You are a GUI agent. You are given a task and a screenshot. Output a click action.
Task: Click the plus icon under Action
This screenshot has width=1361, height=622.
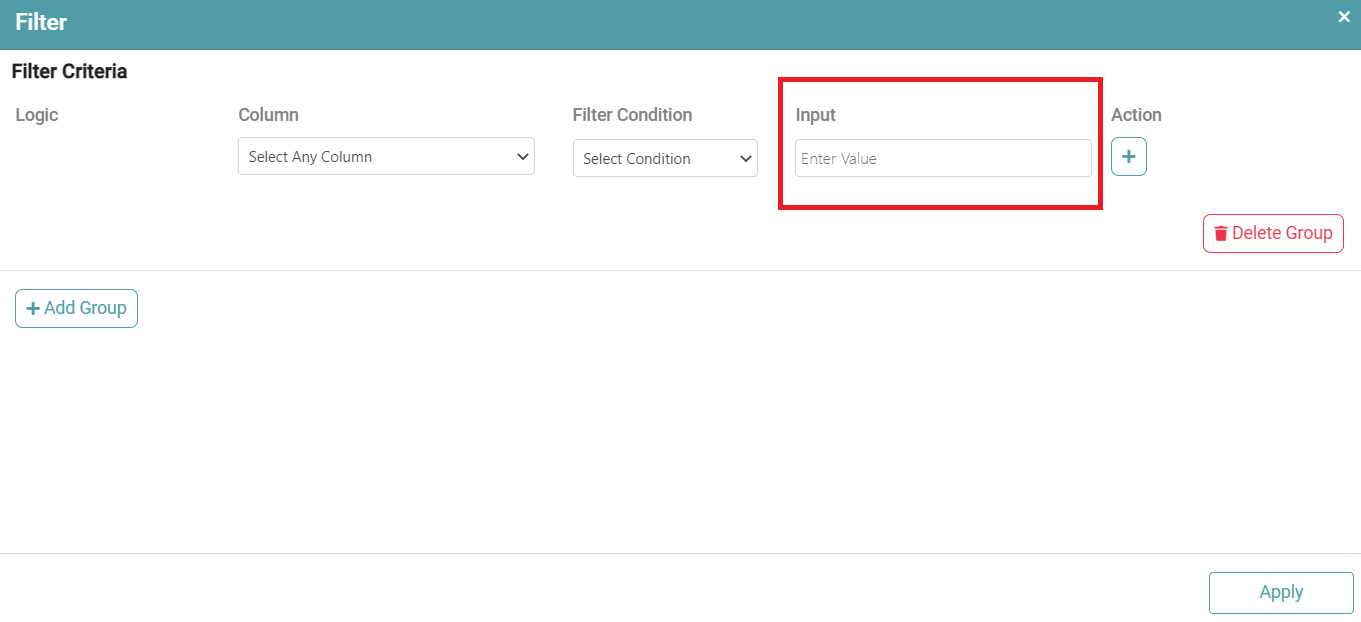pyautogui.click(x=1128, y=157)
